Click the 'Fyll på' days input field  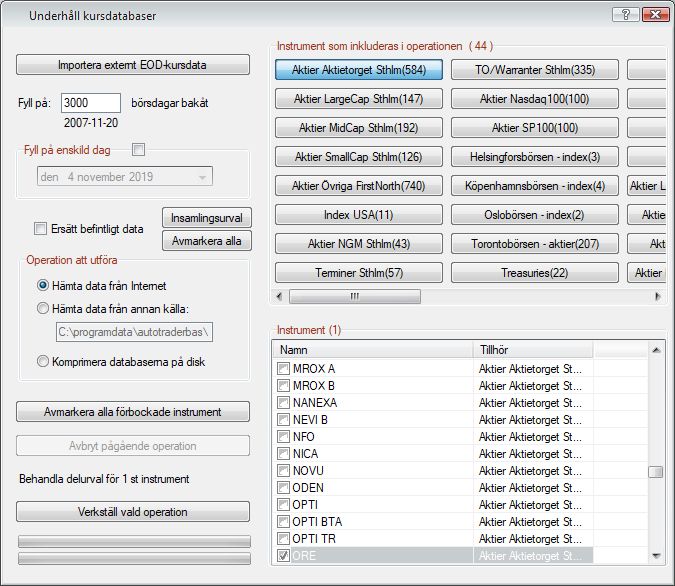click(90, 103)
